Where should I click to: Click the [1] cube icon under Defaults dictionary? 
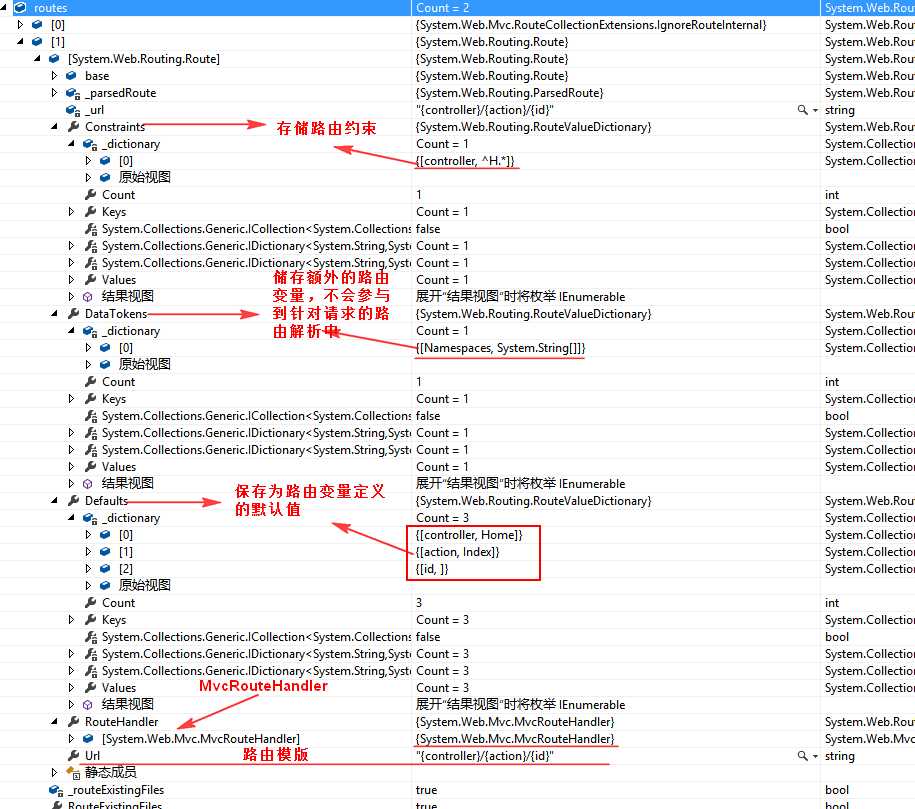pos(105,552)
